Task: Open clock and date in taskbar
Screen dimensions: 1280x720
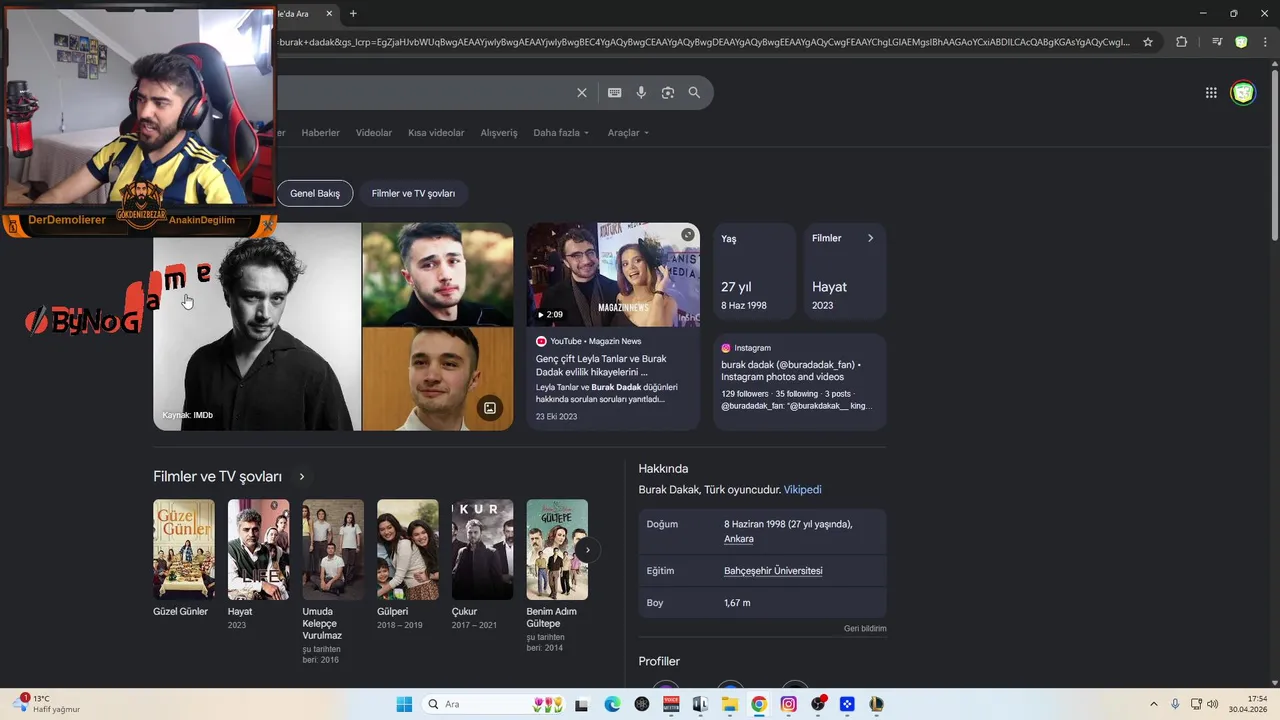Action: point(1247,704)
